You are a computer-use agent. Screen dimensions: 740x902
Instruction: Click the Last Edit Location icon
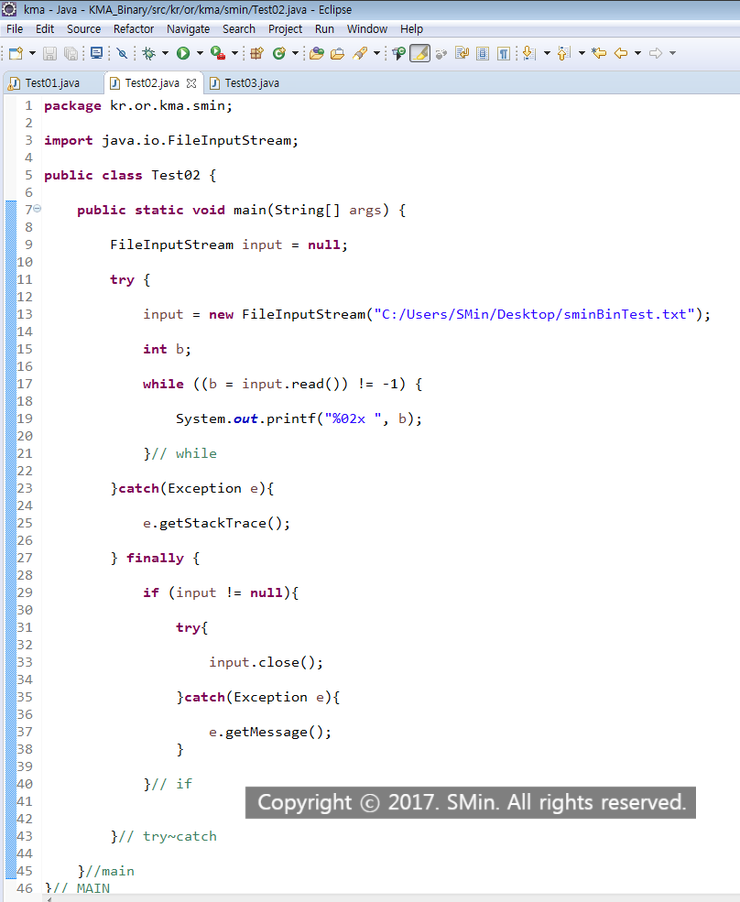click(x=599, y=53)
